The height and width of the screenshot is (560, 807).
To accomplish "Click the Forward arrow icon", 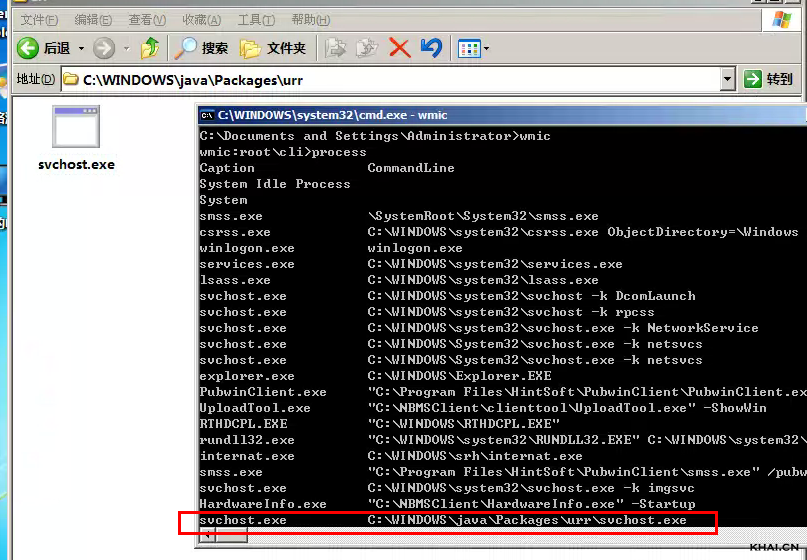I will [x=103, y=48].
